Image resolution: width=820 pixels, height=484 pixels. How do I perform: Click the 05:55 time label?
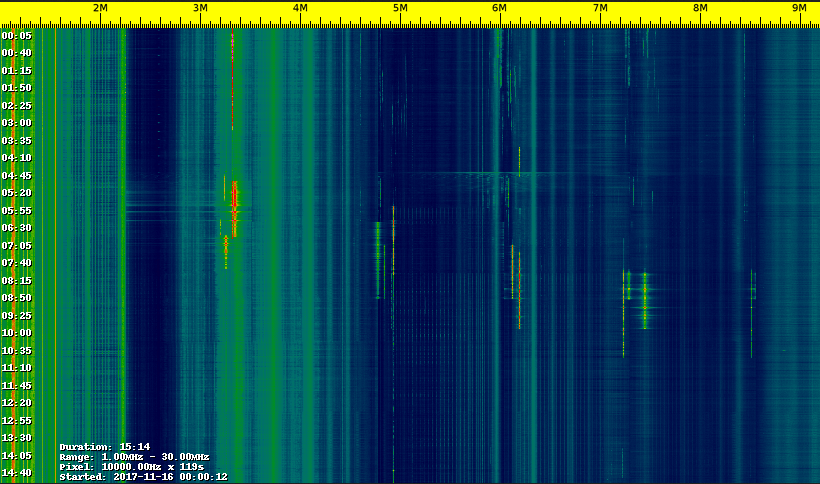point(17,211)
